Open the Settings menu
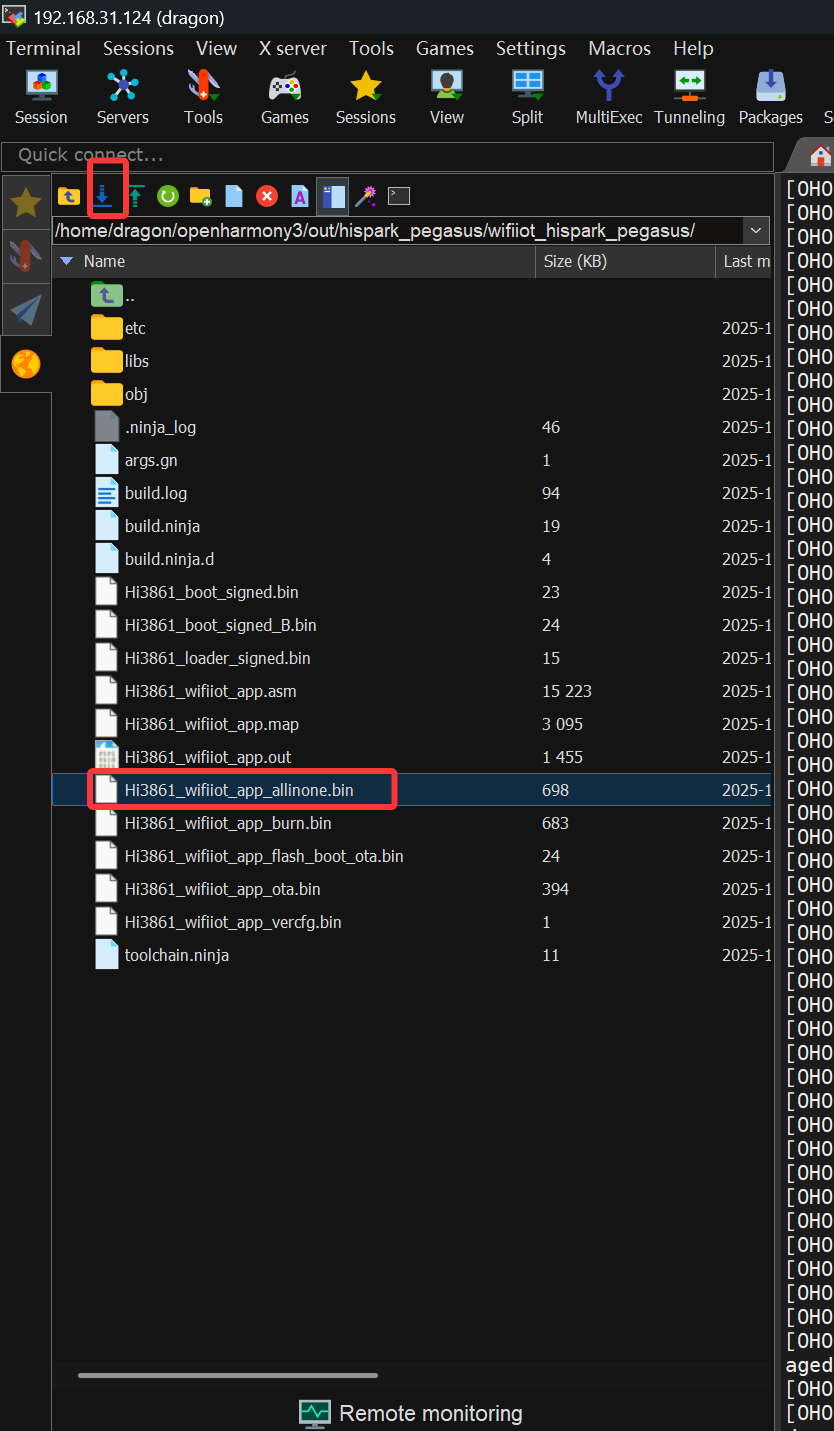This screenshot has height=1431, width=834. point(531,48)
